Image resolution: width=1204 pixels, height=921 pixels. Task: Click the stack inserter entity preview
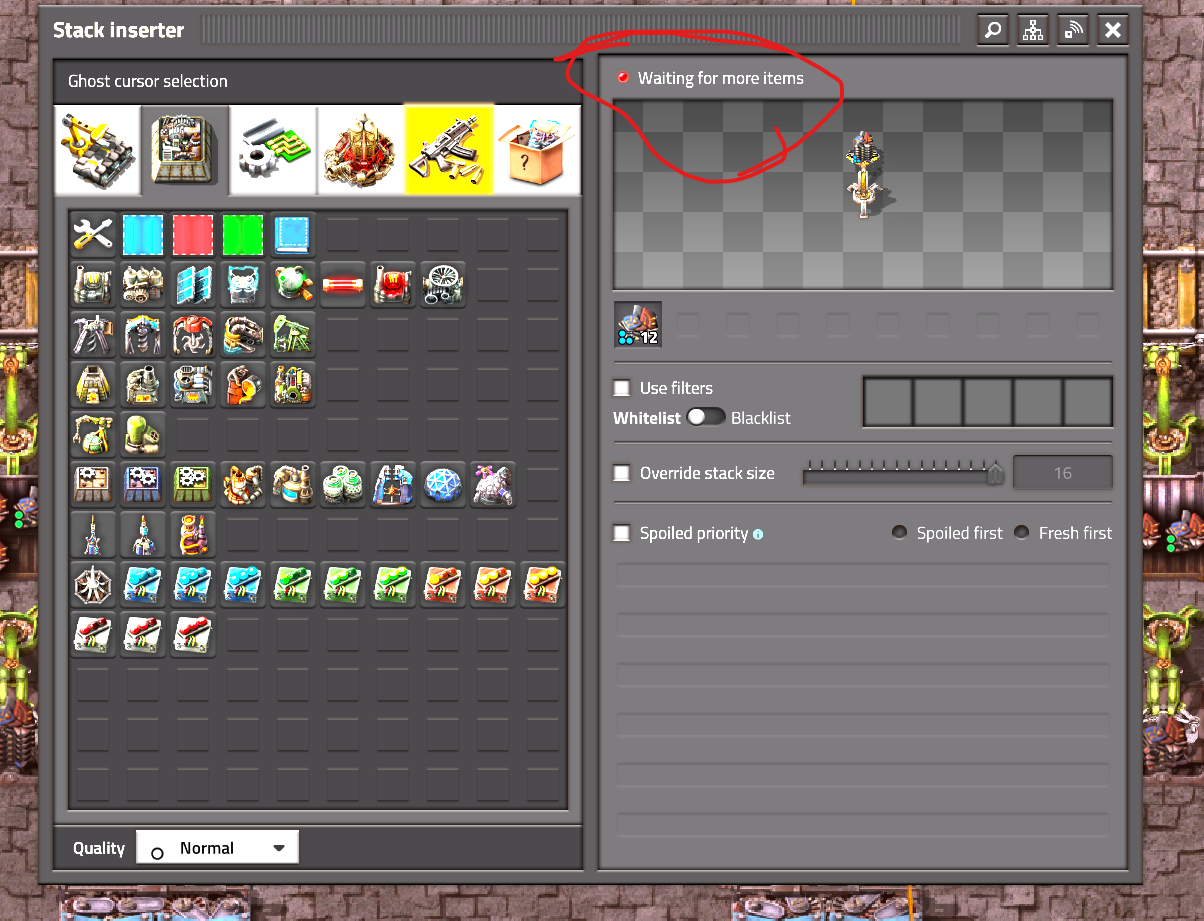[863, 175]
